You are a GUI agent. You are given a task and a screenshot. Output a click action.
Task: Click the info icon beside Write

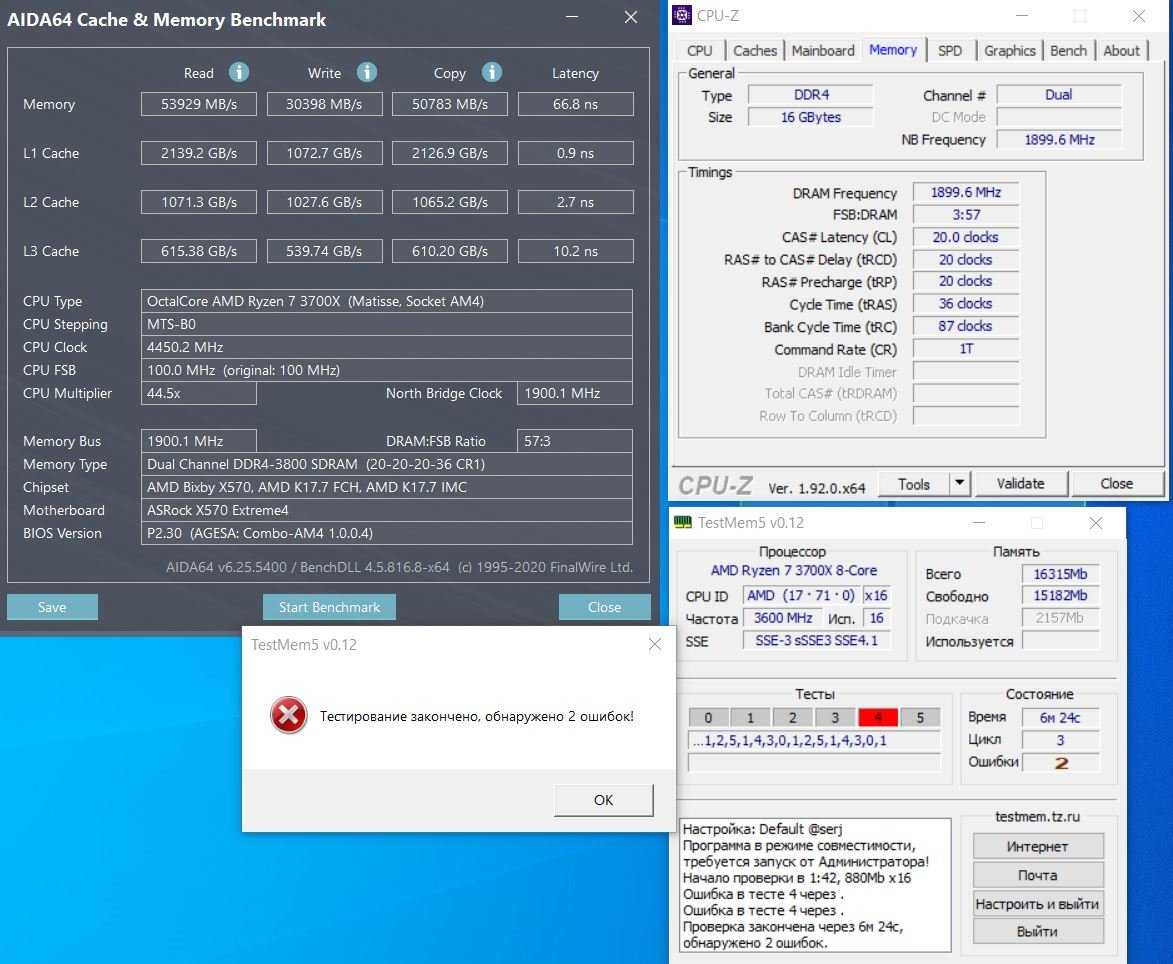pos(367,72)
